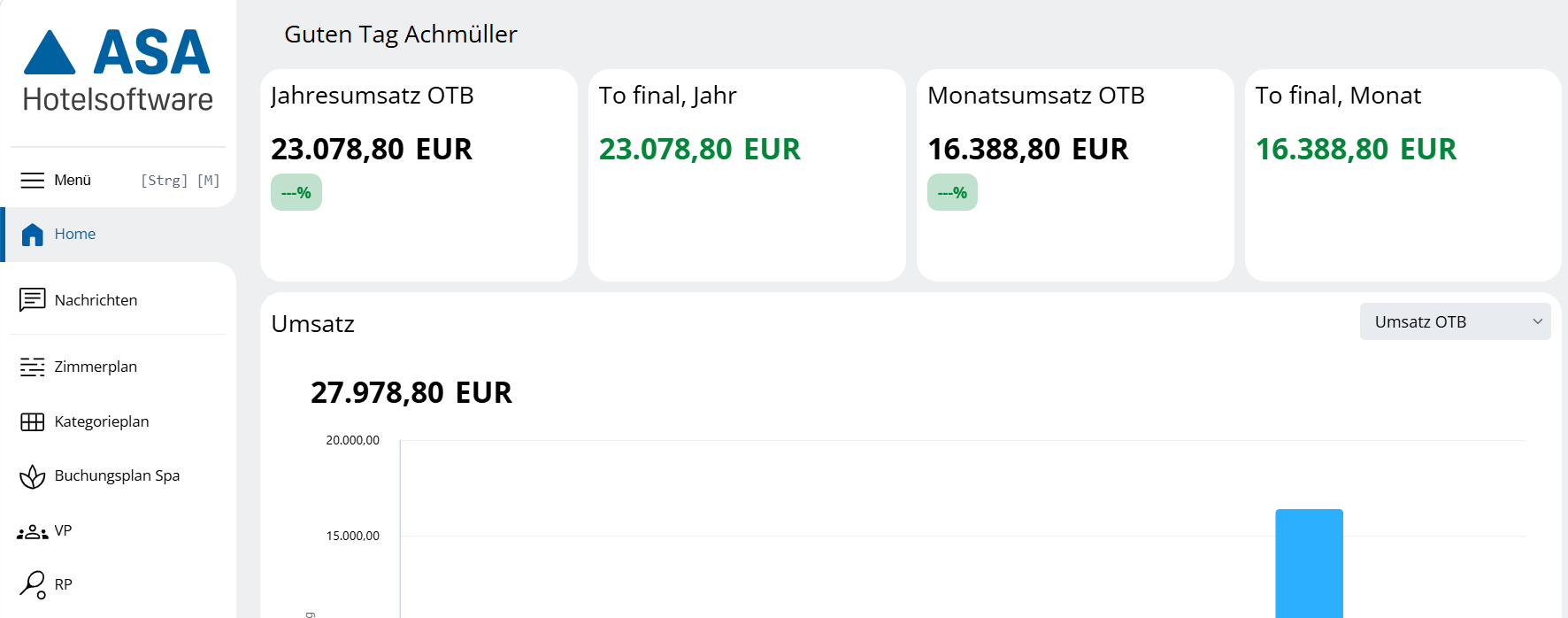Click the VP people group icon
1568x618 pixels.
tap(33, 531)
